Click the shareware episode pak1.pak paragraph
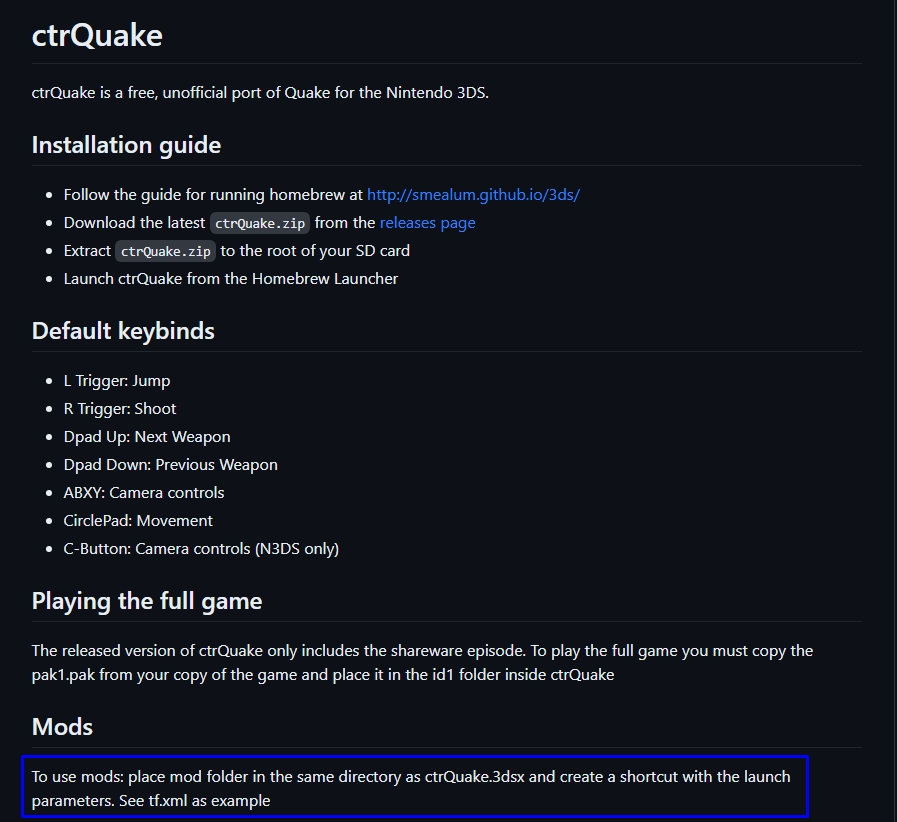 tap(422, 663)
